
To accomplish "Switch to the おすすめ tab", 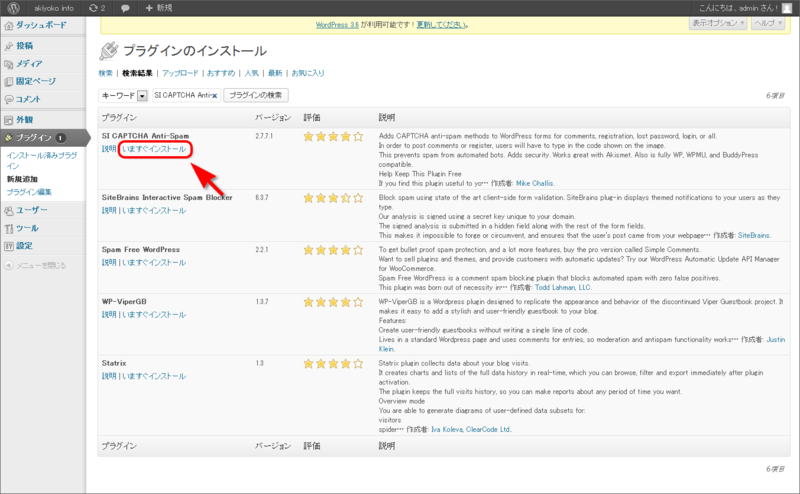I will click(x=221, y=73).
